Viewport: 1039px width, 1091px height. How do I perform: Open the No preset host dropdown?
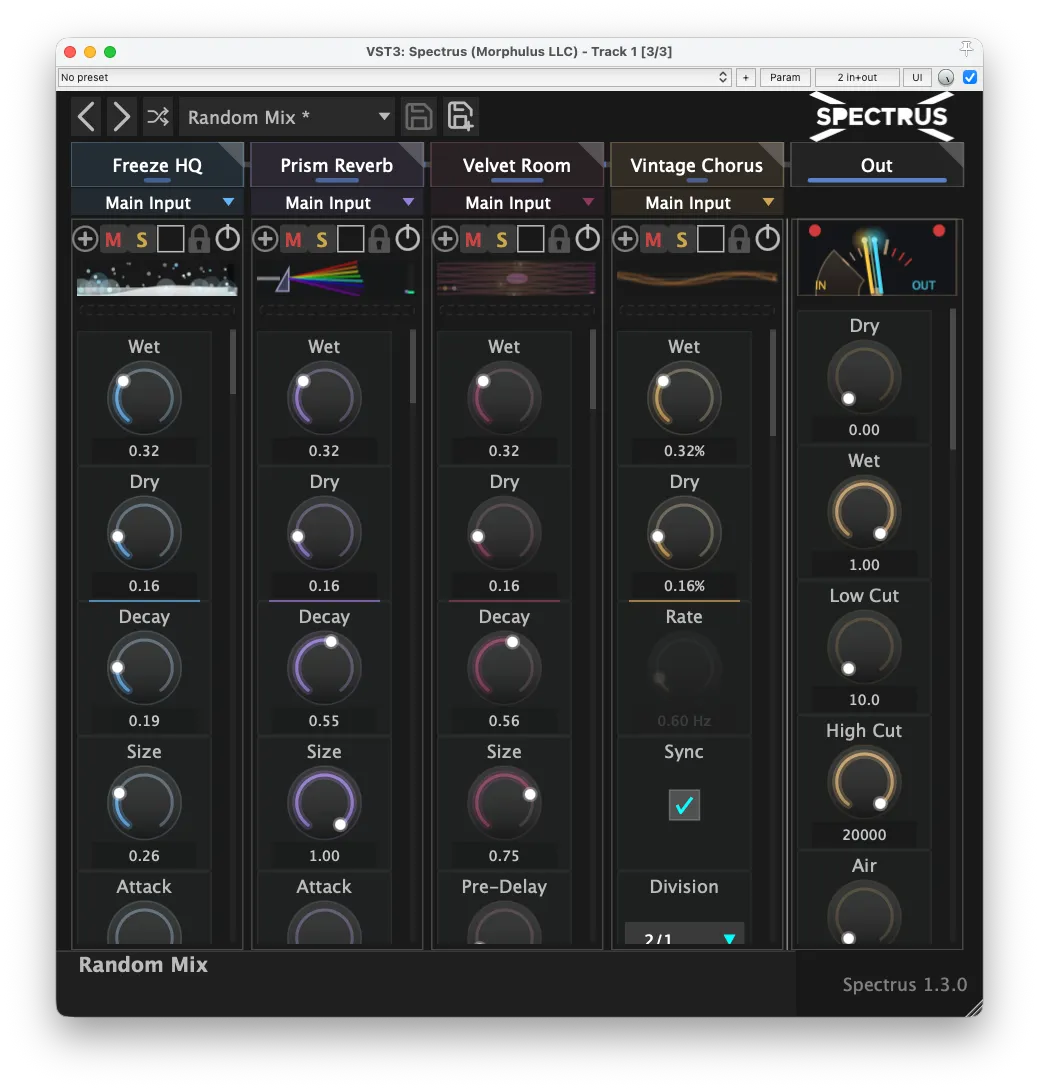(395, 77)
